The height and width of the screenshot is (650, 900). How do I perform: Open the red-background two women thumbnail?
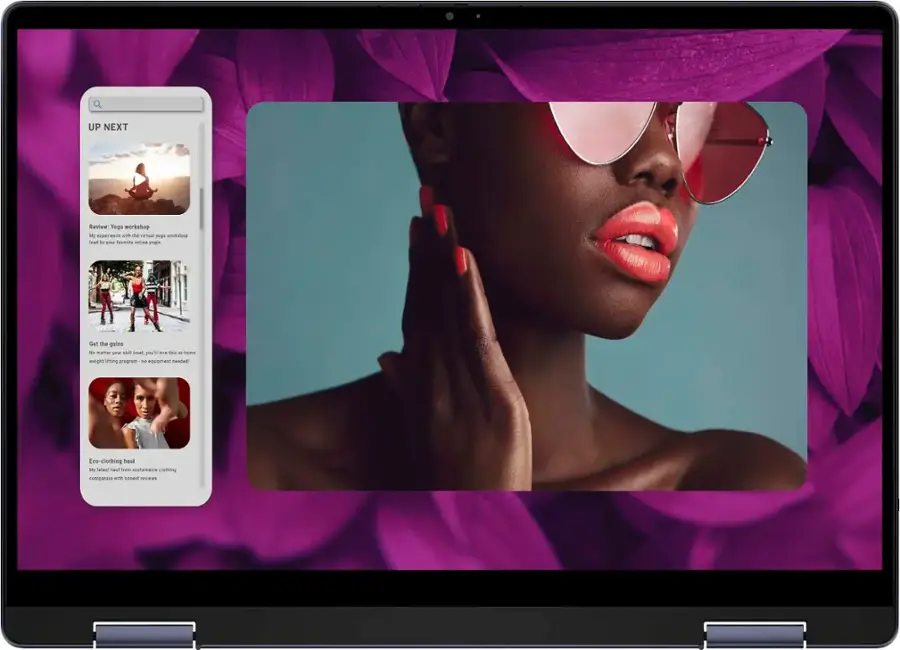(x=139, y=413)
